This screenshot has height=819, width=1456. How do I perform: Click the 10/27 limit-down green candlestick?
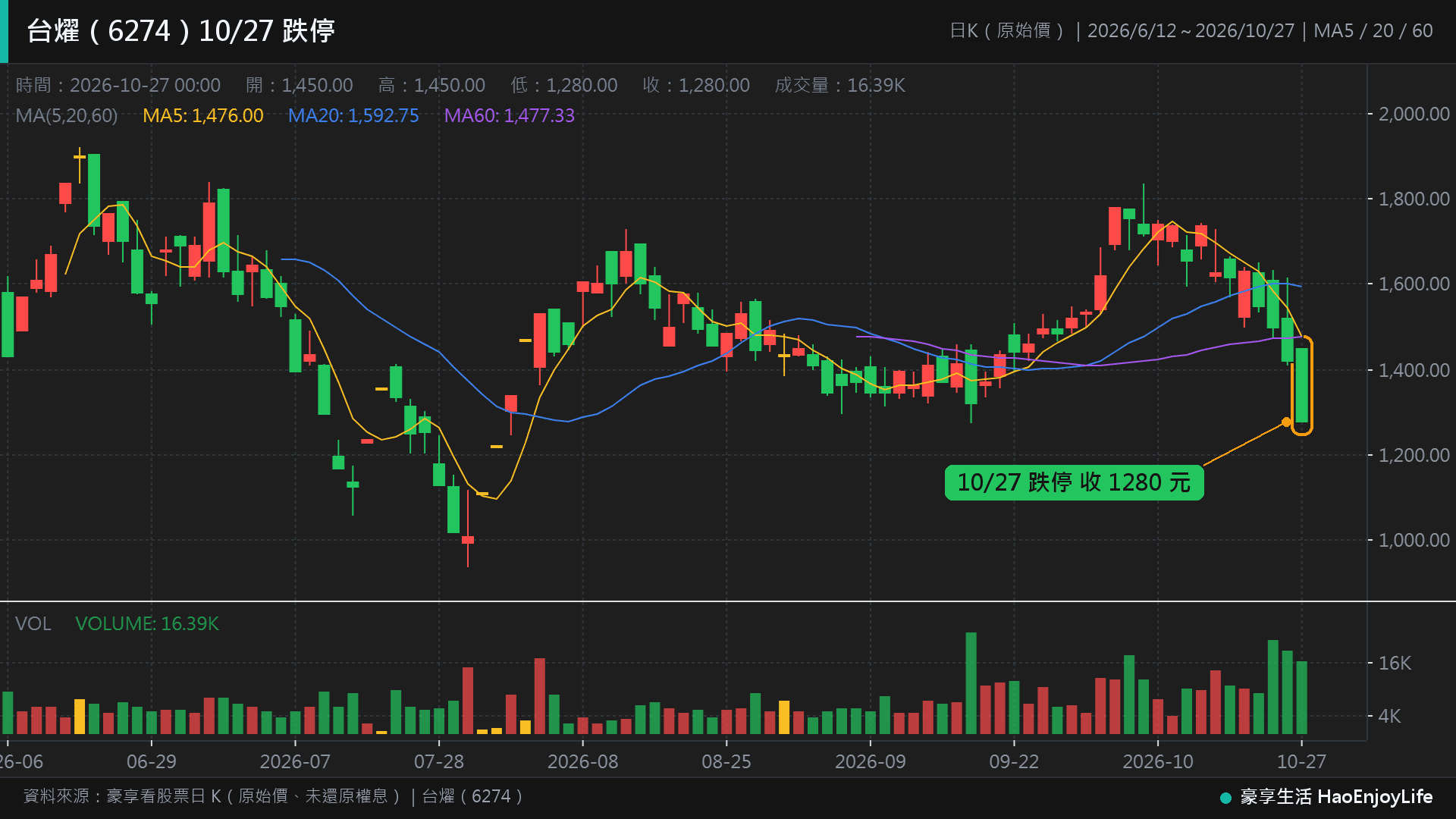coord(1302,385)
